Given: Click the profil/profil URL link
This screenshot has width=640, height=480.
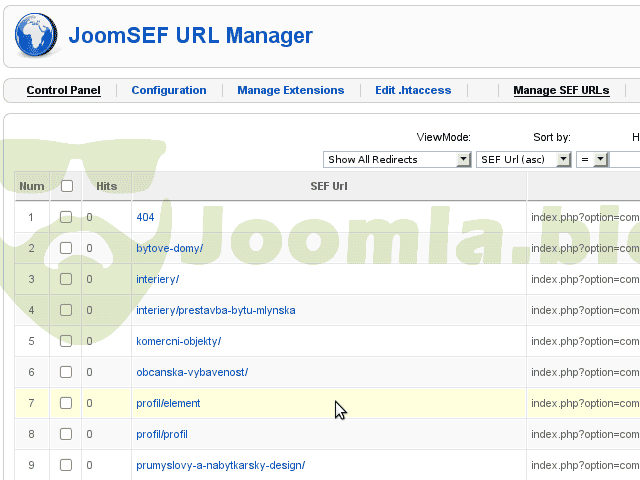Looking at the screenshot, I should pos(162,434).
